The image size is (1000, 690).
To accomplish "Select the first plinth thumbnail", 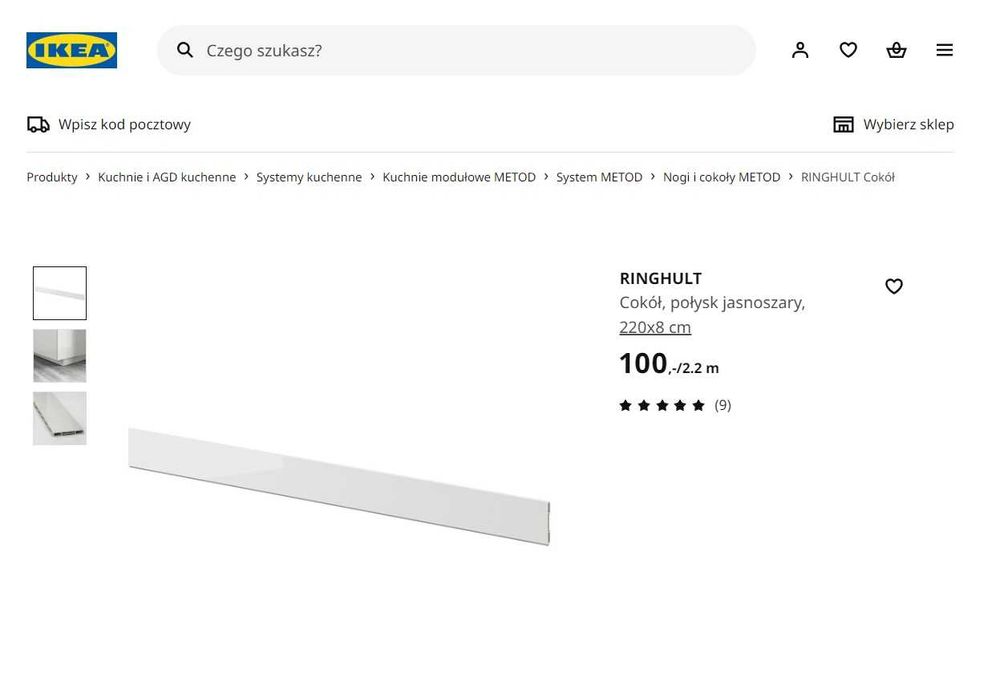I will pyautogui.click(x=60, y=293).
